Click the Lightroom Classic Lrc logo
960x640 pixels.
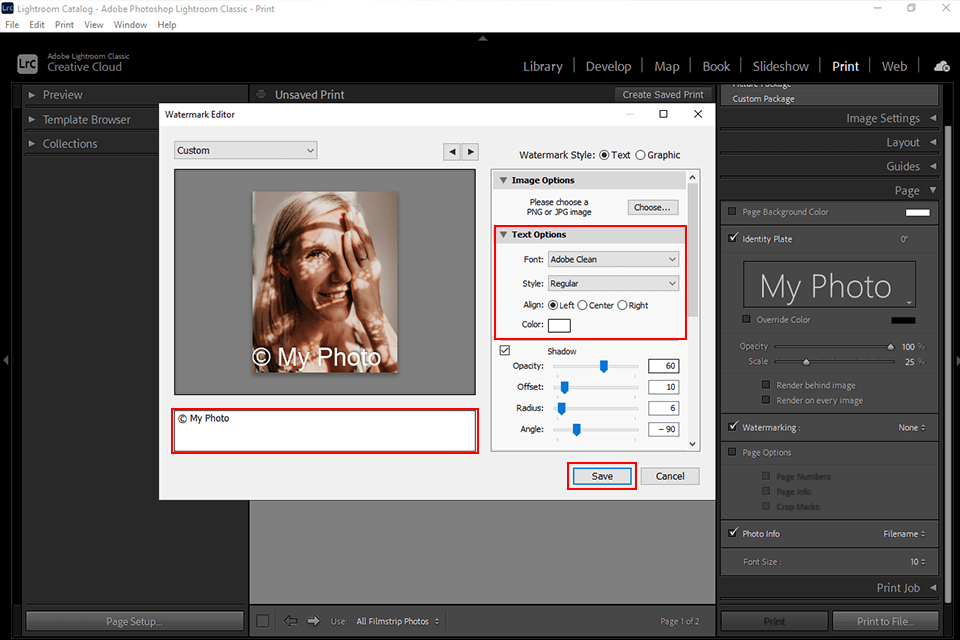(28, 63)
